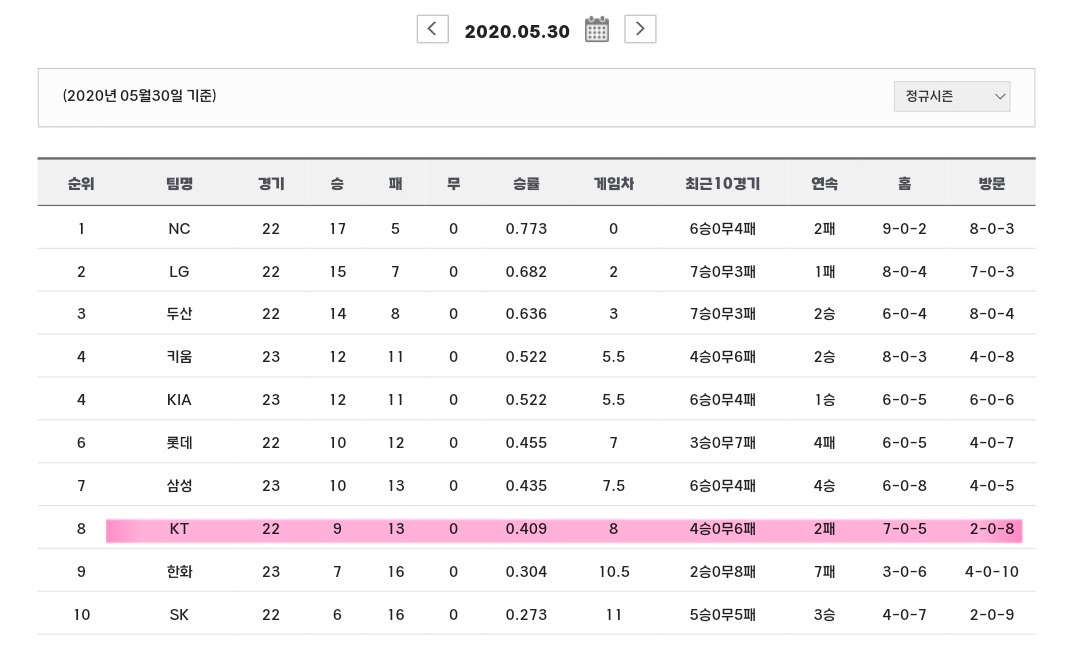Click 한화 games behind value 10.5
The height and width of the screenshot is (650, 1080).
pos(614,572)
